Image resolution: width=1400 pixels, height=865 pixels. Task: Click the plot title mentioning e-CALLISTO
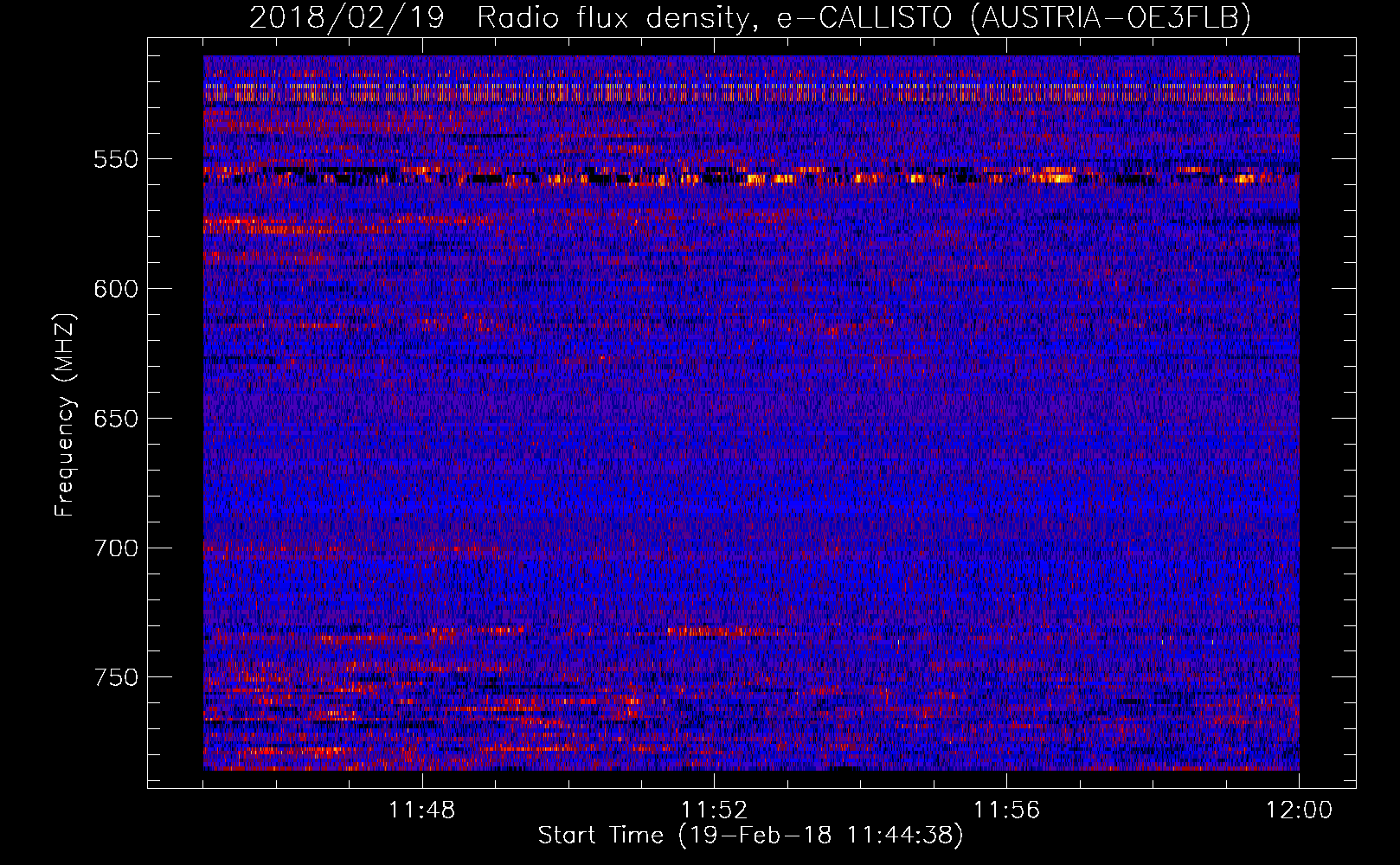pyautogui.click(x=750, y=17)
